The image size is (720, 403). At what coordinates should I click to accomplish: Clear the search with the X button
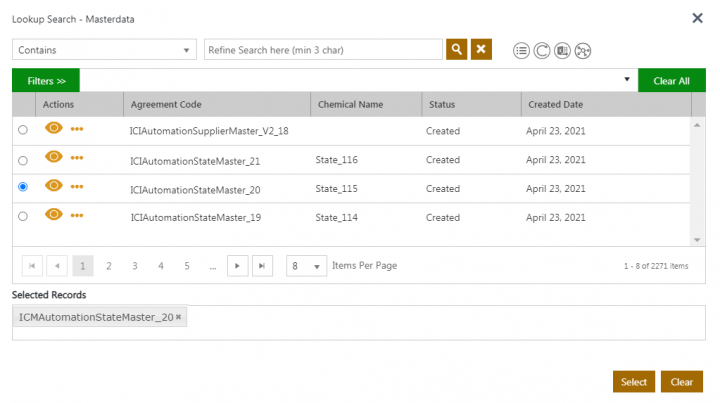tap(481, 50)
